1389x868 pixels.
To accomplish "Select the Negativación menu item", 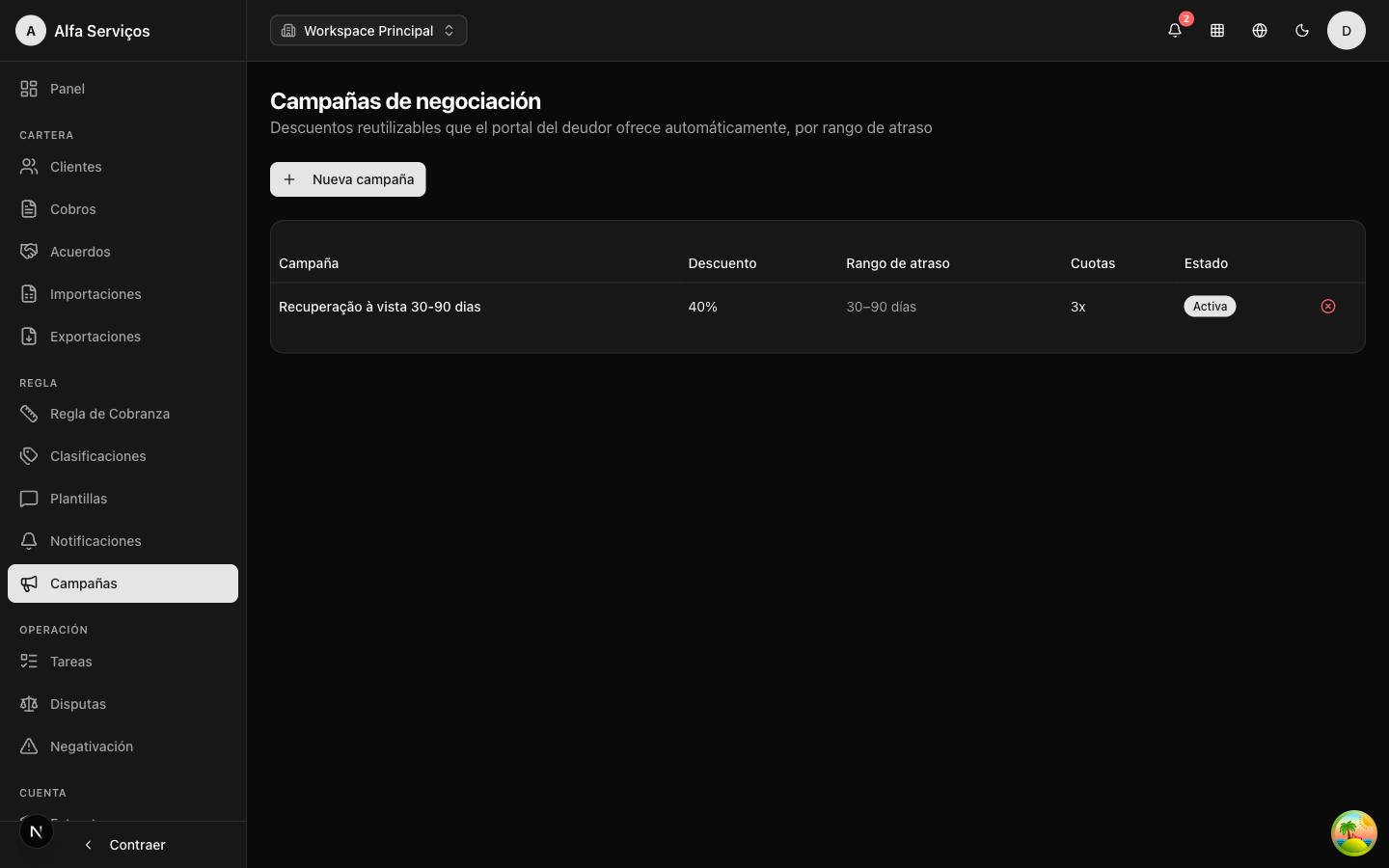I will click(123, 746).
